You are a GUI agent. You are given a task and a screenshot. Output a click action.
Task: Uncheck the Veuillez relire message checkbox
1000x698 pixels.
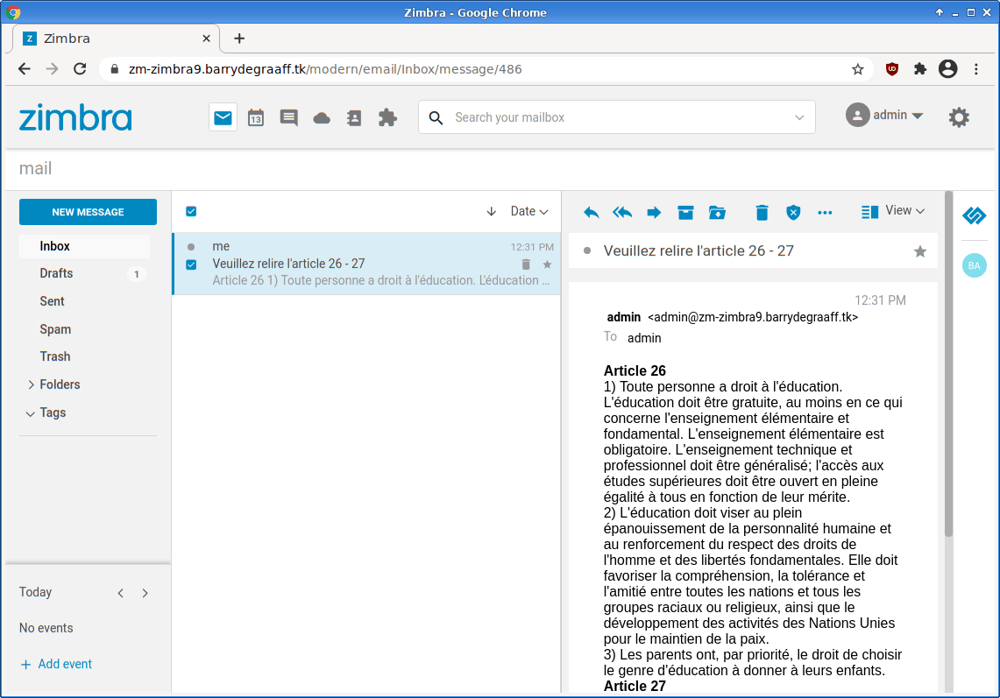point(191,265)
